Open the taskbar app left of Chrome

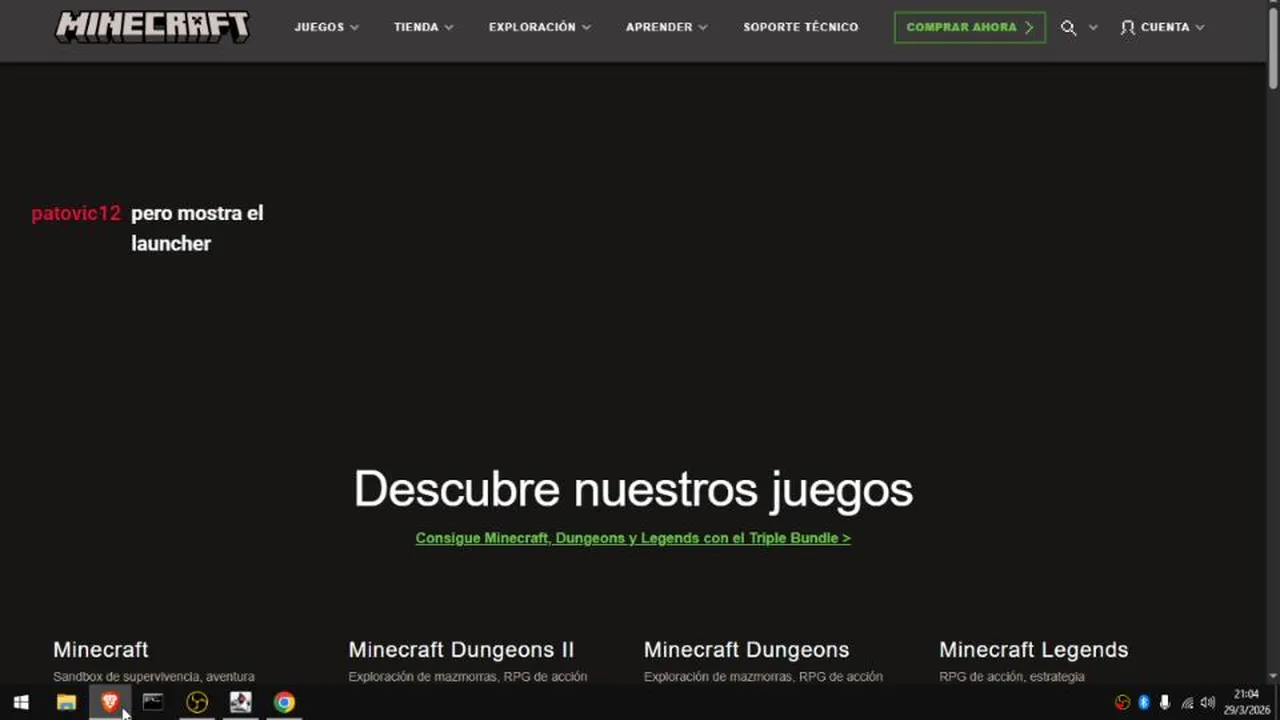pyautogui.click(x=240, y=702)
